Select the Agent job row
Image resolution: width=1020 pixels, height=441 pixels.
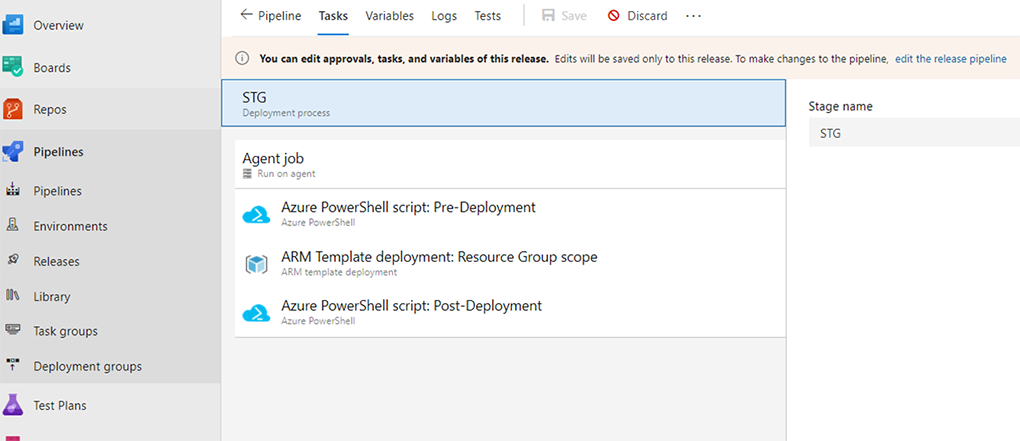tap(510, 165)
